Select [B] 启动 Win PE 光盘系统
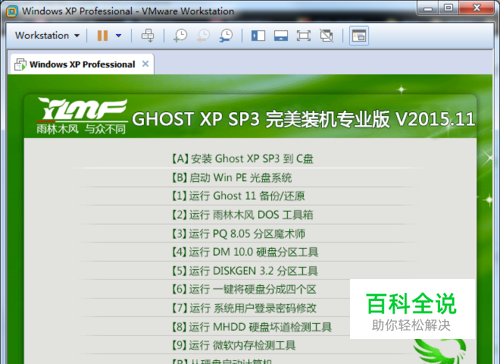Screen dimensions: 500x364 (232, 178)
